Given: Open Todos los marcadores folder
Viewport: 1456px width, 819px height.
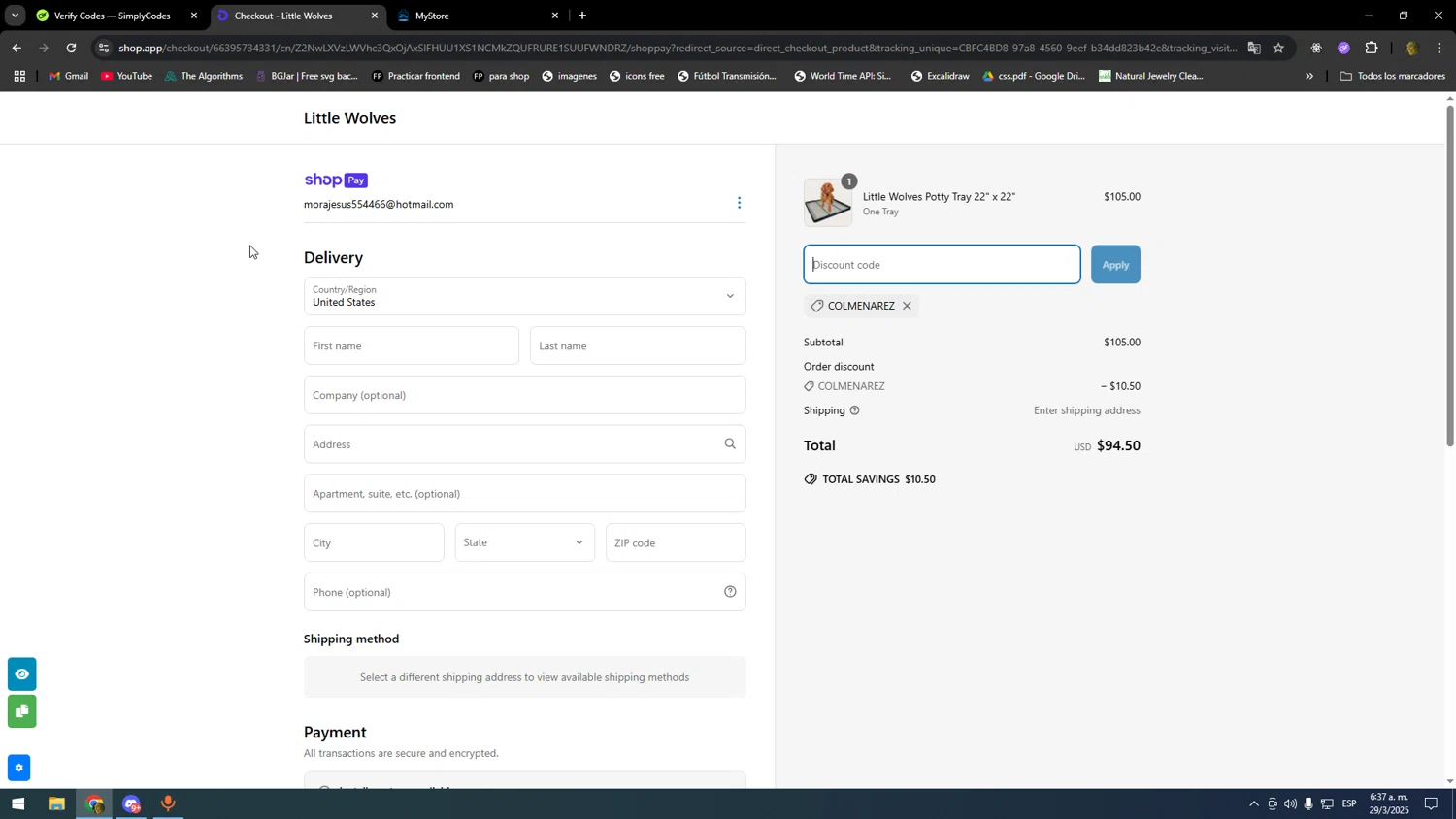Looking at the screenshot, I should [1392, 76].
